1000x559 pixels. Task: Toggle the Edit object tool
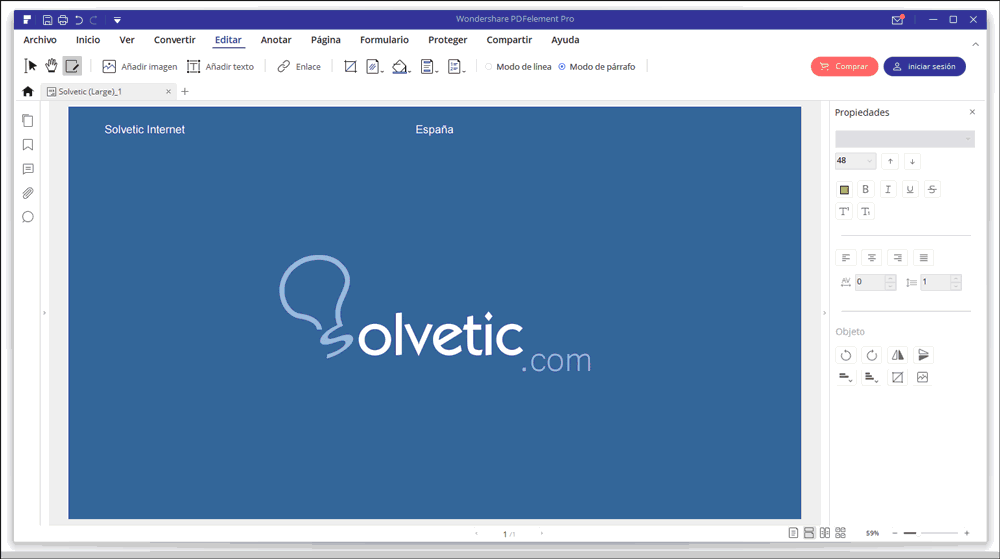tap(72, 66)
